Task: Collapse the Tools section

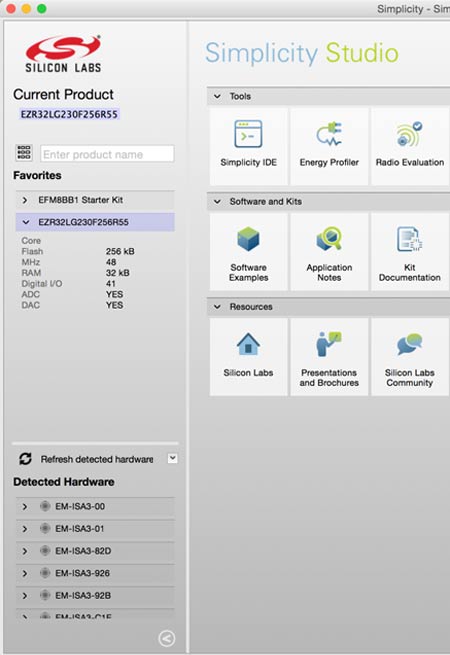Action: (x=217, y=96)
